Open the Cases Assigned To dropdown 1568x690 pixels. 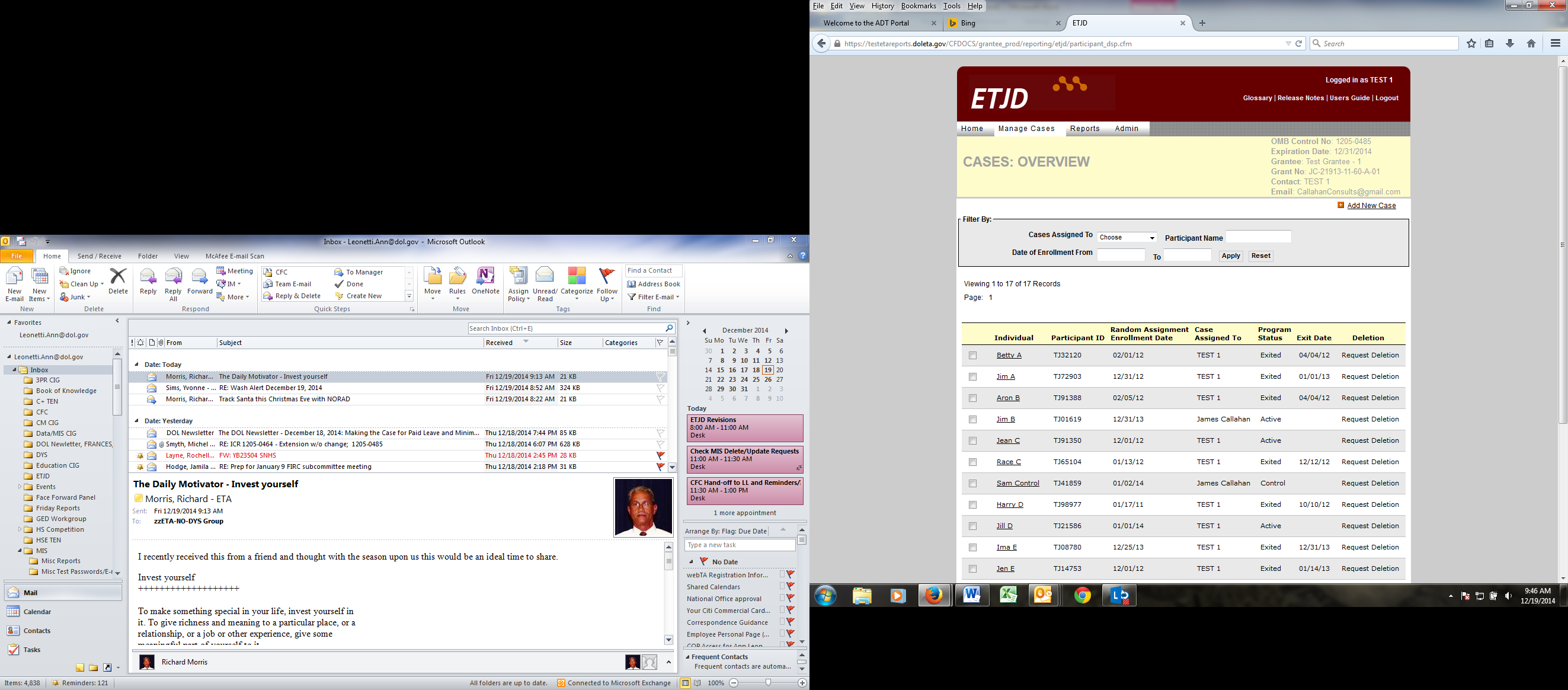[x=1127, y=238]
